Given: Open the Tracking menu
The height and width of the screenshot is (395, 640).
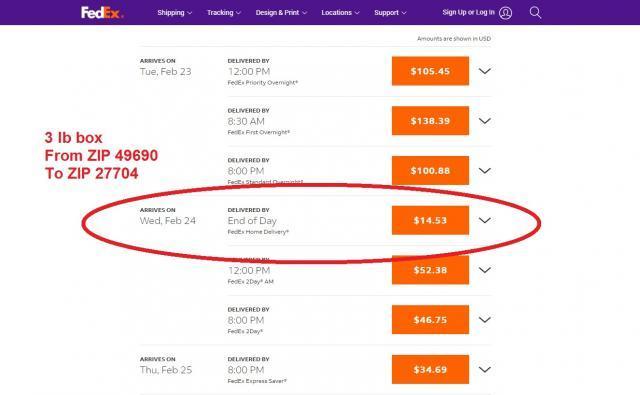Looking at the screenshot, I should (224, 13).
